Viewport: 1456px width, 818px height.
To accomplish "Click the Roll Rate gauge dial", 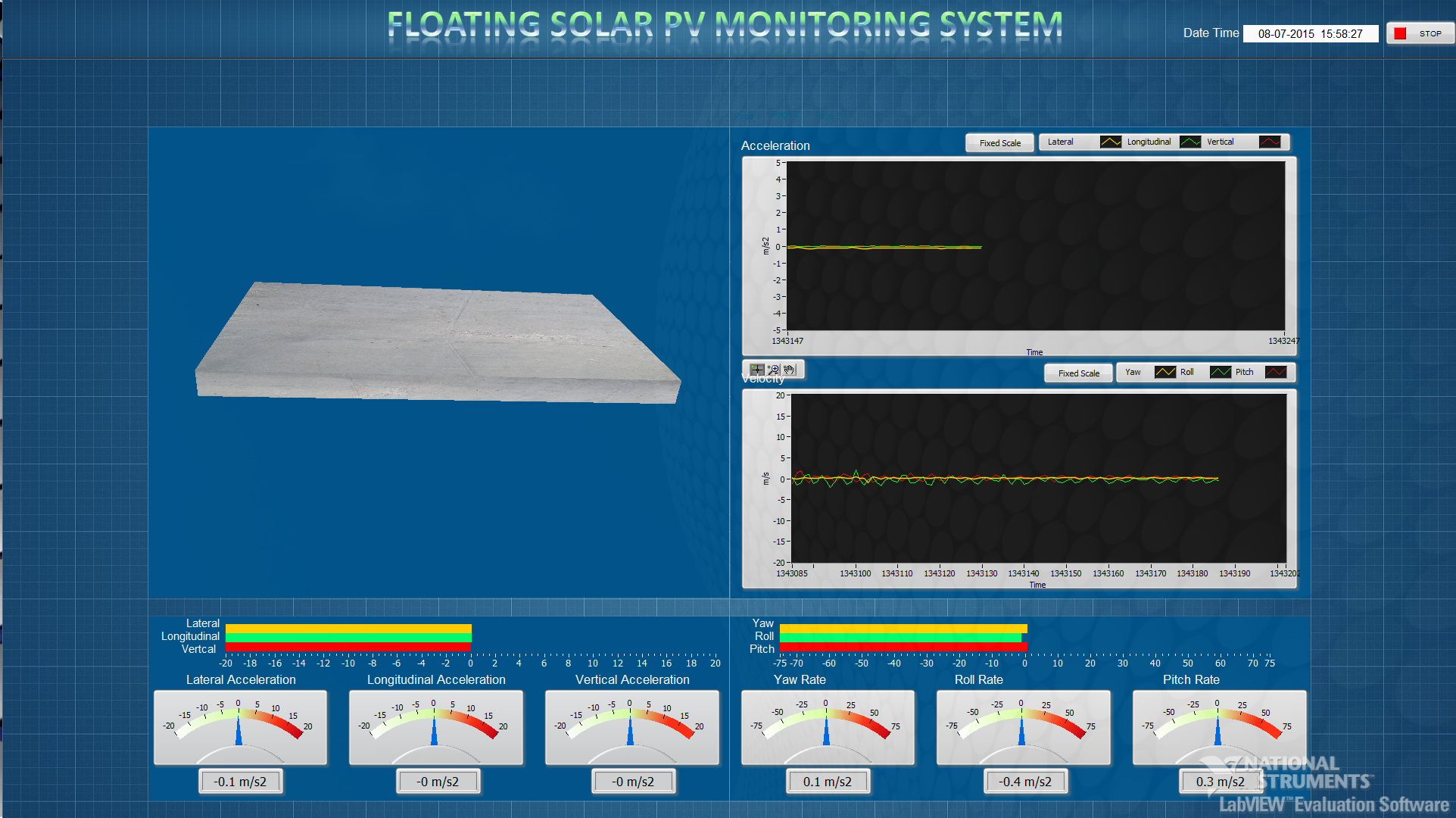I will [x=1023, y=727].
